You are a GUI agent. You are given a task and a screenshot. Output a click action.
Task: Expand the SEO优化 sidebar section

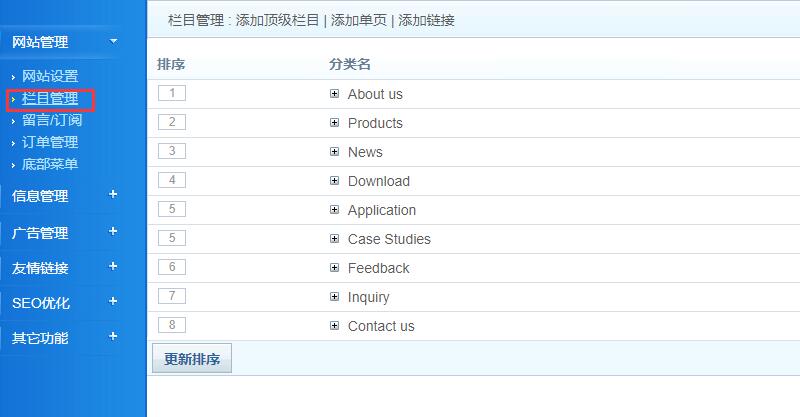coord(113,302)
